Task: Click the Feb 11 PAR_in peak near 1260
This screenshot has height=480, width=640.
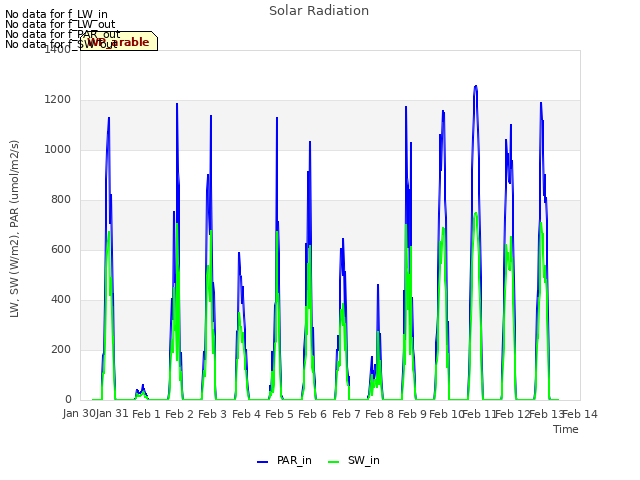Action: click(476, 87)
